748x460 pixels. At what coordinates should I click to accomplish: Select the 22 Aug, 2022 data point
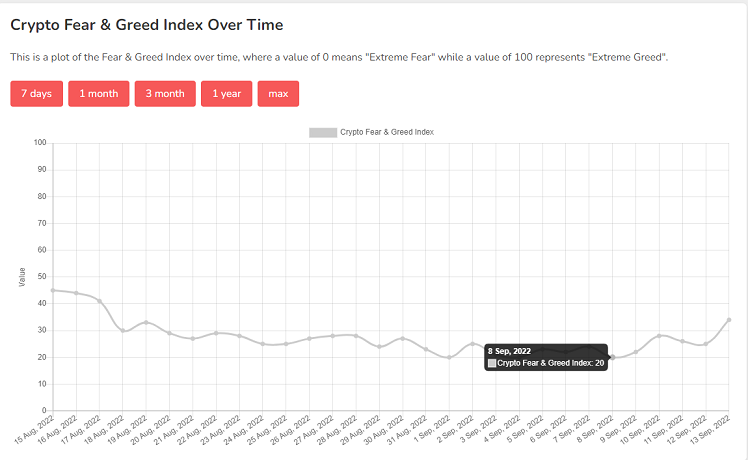pyautogui.click(x=216, y=333)
